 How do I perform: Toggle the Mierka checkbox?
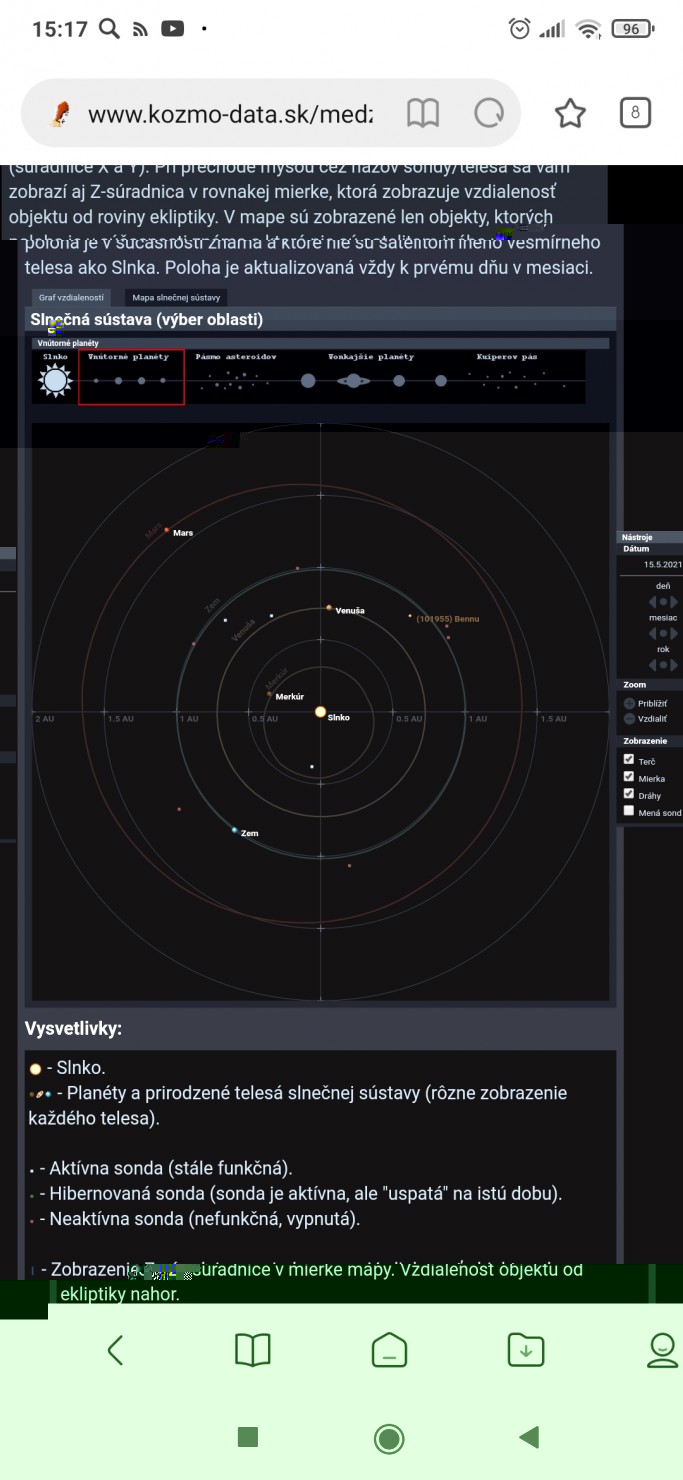pos(629,776)
